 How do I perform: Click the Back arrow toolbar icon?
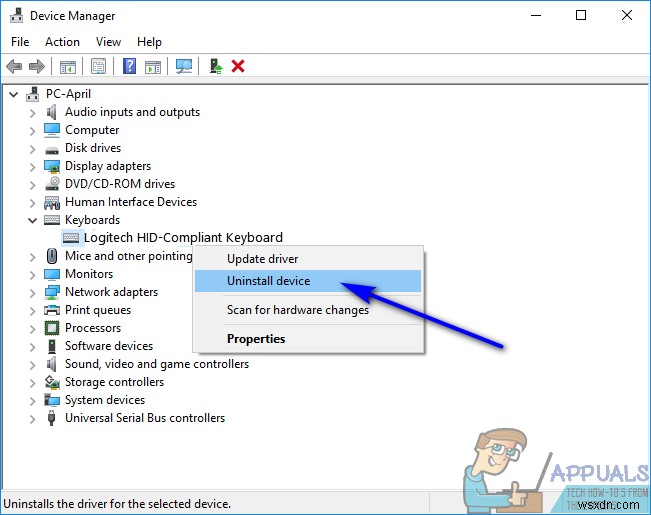[14, 66]
